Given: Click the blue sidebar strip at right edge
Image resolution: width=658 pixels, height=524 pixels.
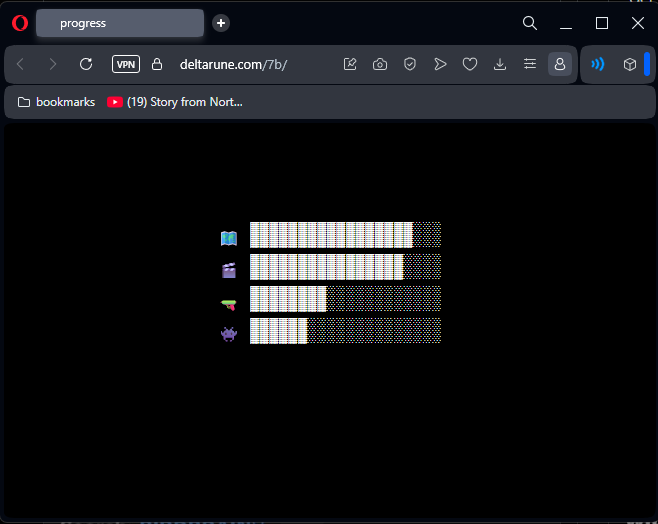Looking at the screenshot, I should coord(647,64).
